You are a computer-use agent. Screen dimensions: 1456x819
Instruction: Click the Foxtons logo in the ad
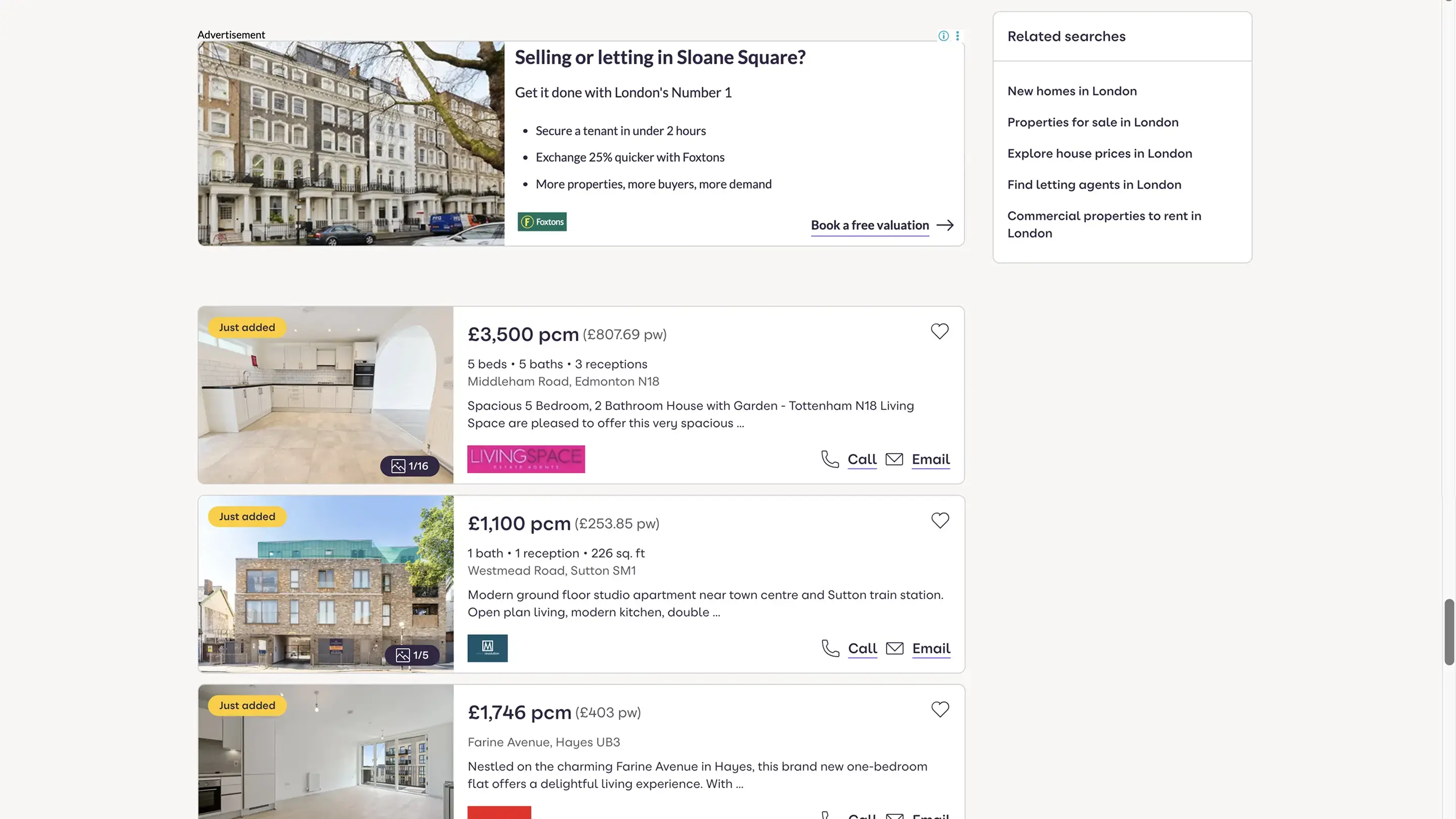[542, 222]
